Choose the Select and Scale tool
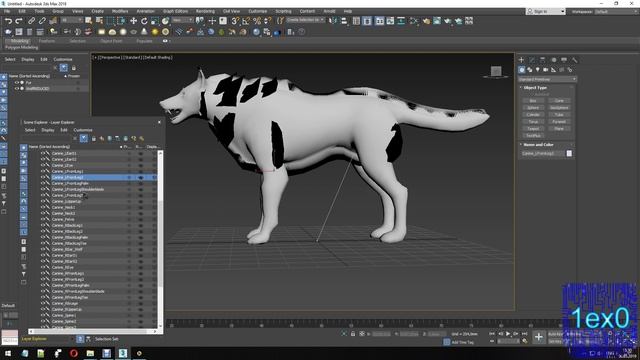This screenshot has width=640, height=360. tap(155, 21)
